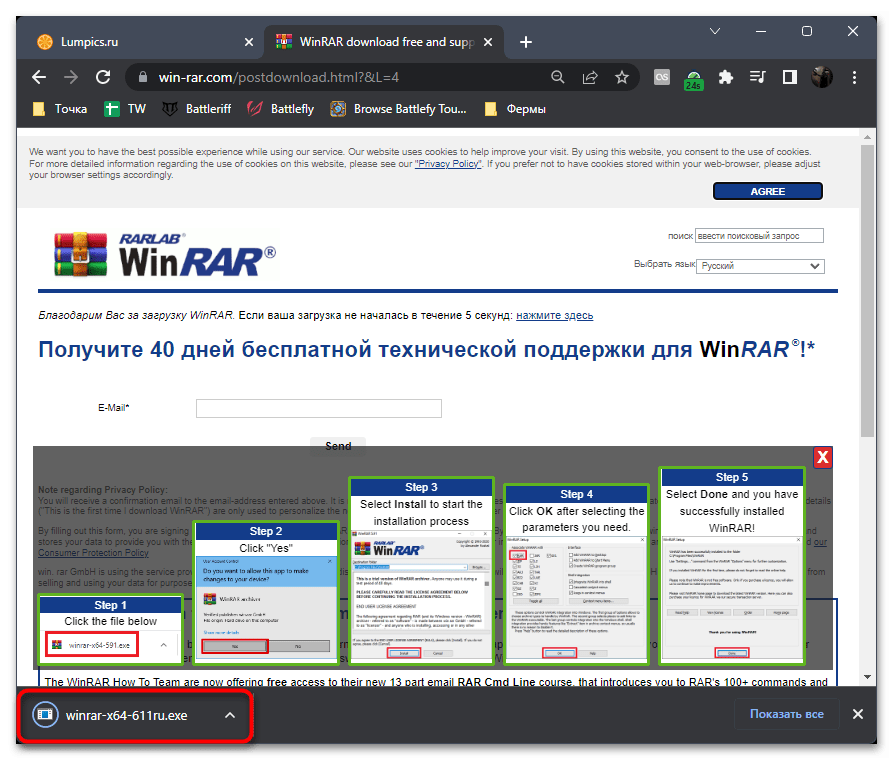Open the zoom magnifier in address bar
This screenshot has height=760, width=893.
[x=558, y=77]
